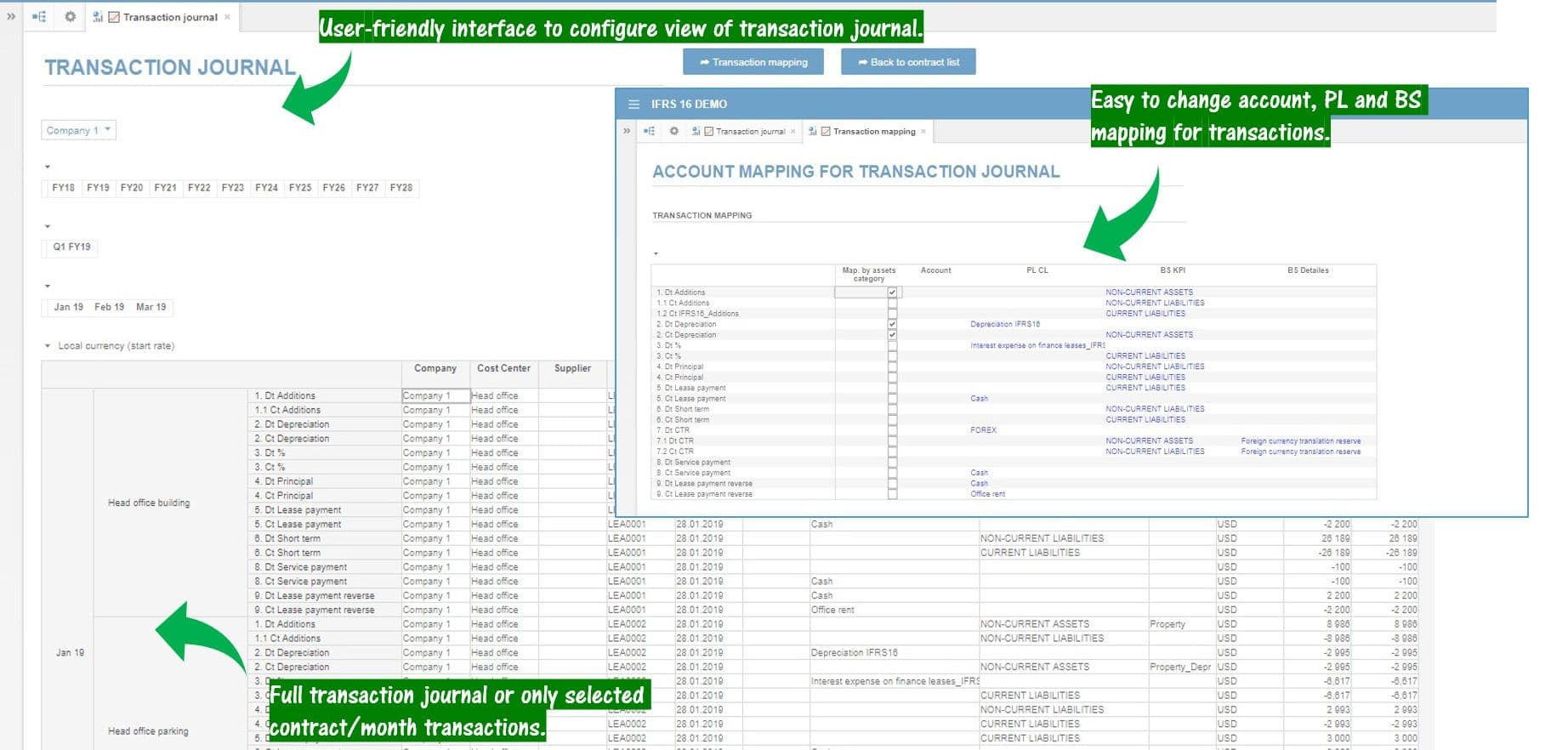Select the Q1 FY19 quarter button
The height and width of the screenshot is (750, 1568).
tap(71, 247)
